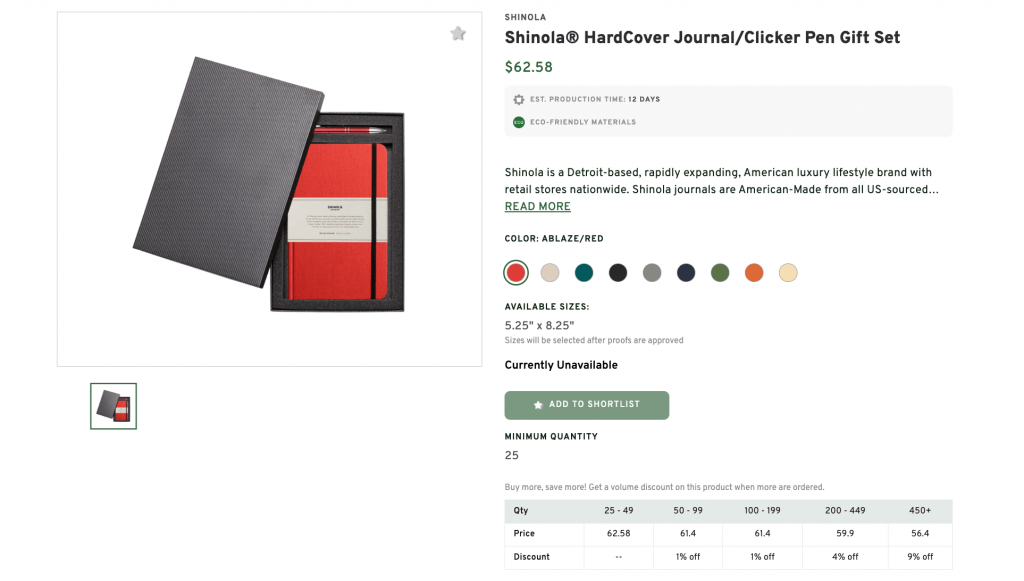Click the star favorite icon on the product image
This screenshot has width=1024, height=581.
[x=458, y=33]
